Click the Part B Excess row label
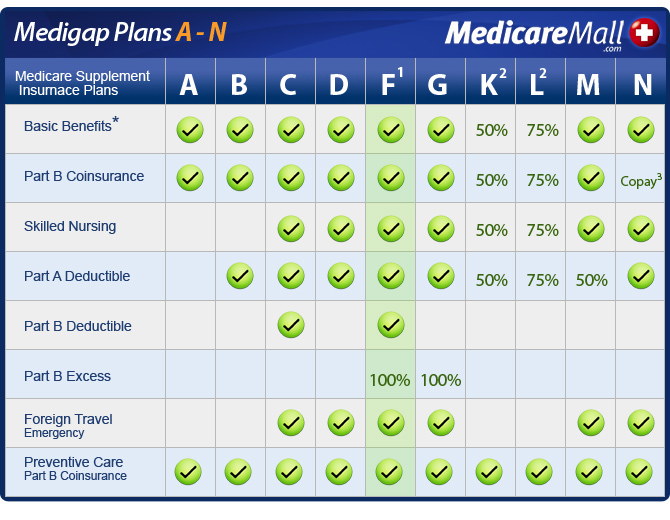 point(67,376)
